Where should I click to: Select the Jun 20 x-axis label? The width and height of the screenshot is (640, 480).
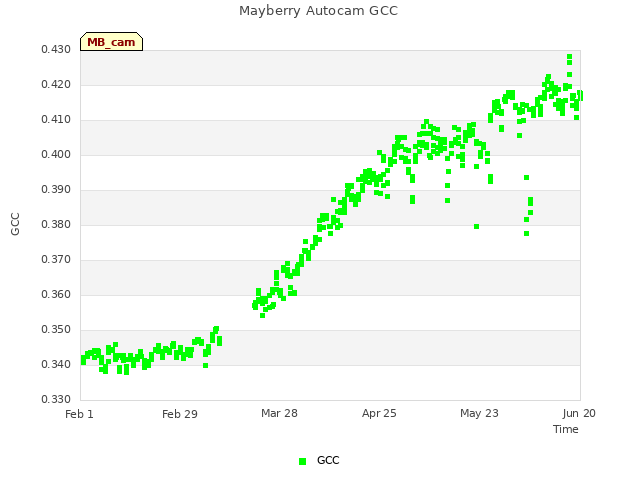(x=579, y=413)
